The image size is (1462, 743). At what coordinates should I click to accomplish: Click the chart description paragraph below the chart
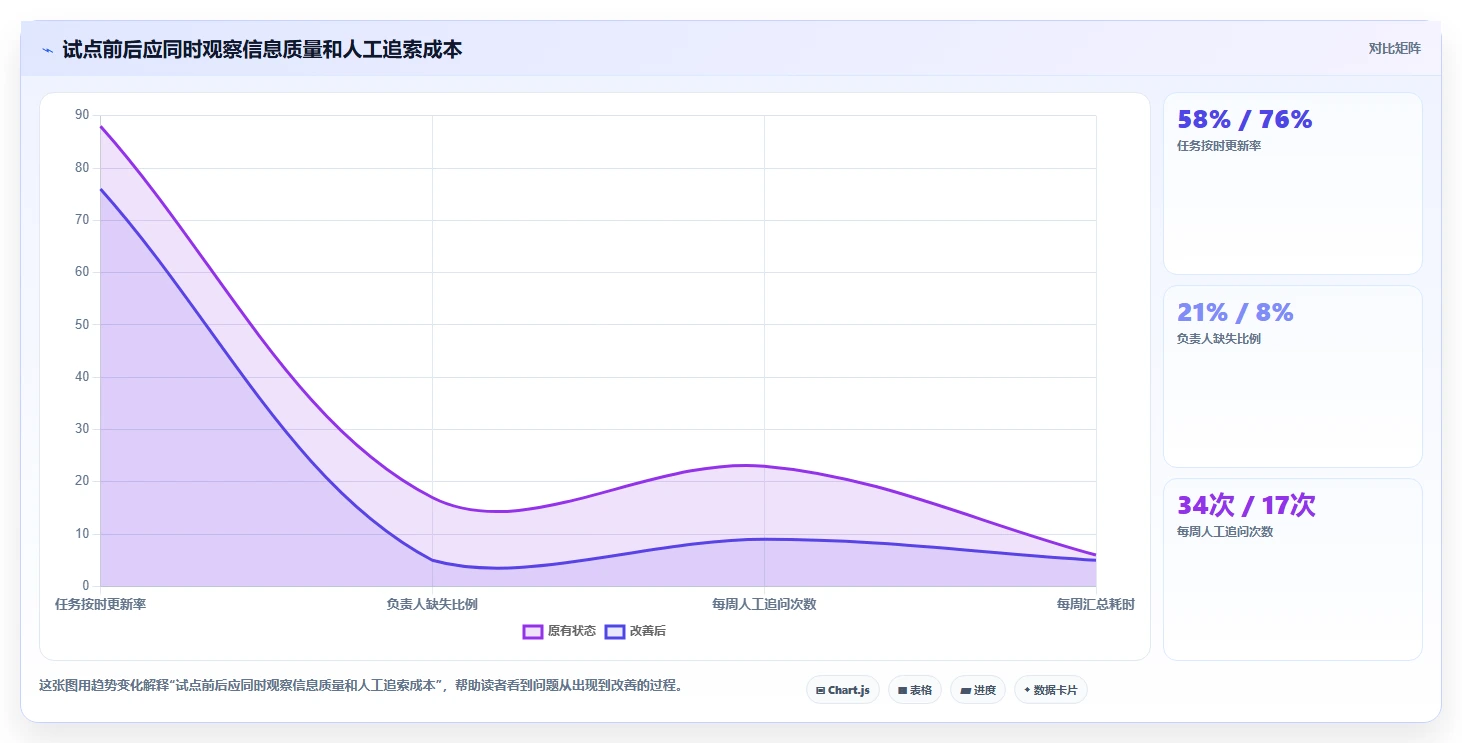click(x=360, y=686)
